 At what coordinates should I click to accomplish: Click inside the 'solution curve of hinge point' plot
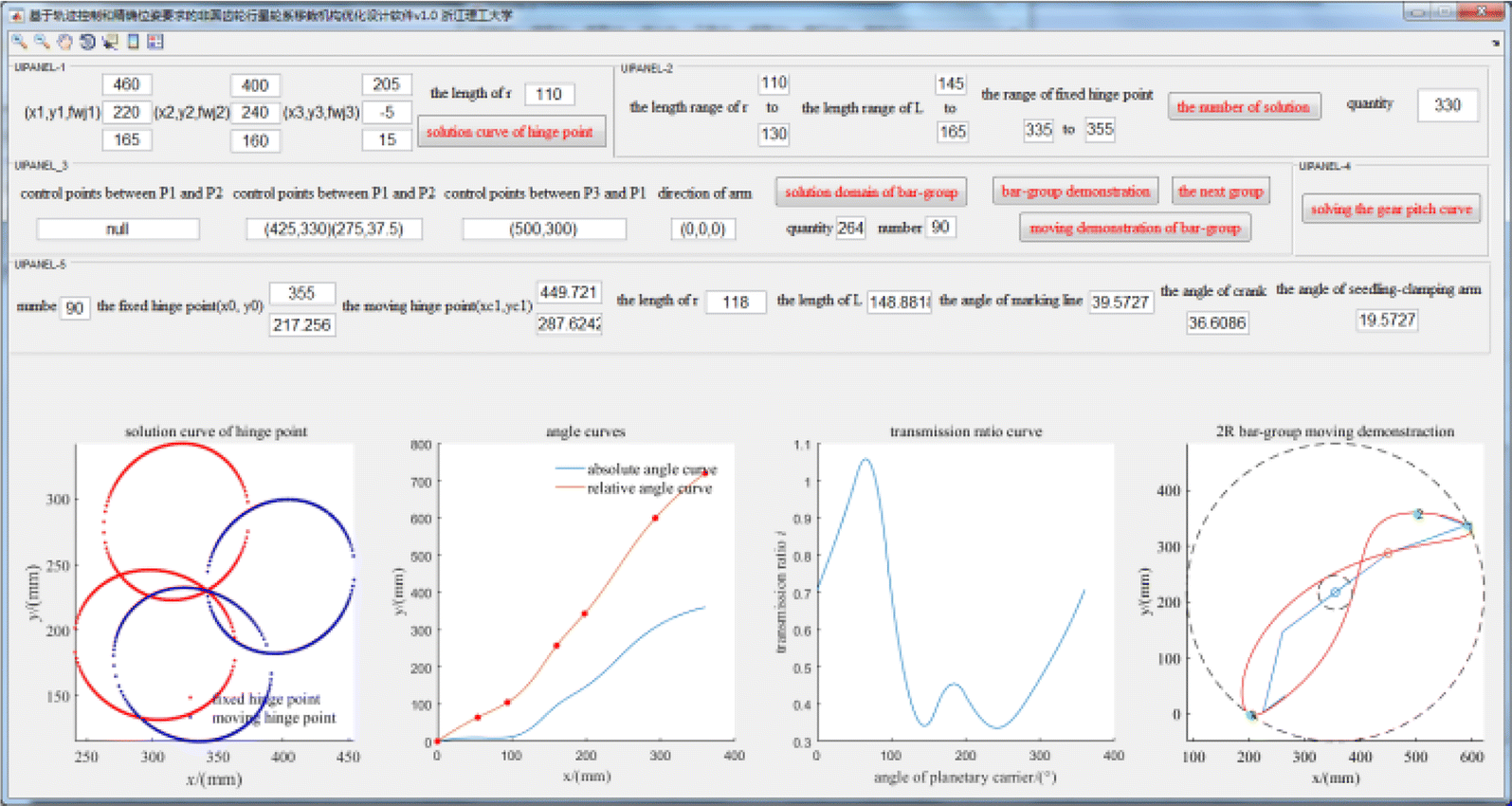[x=215, y=592]
